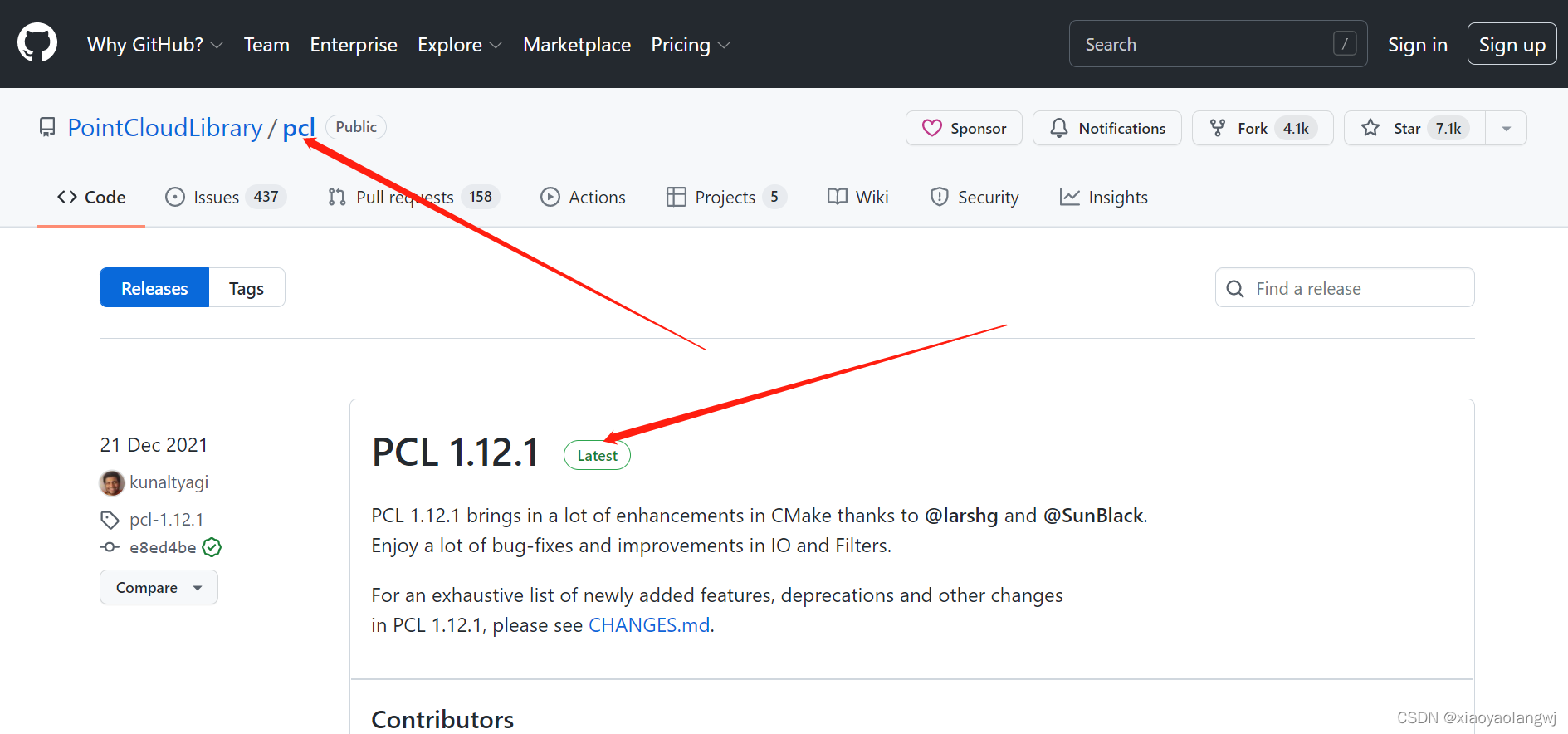The image size is (1568, 734).
Task: Open the Wiki tab
Action: (x=857, y=197)
